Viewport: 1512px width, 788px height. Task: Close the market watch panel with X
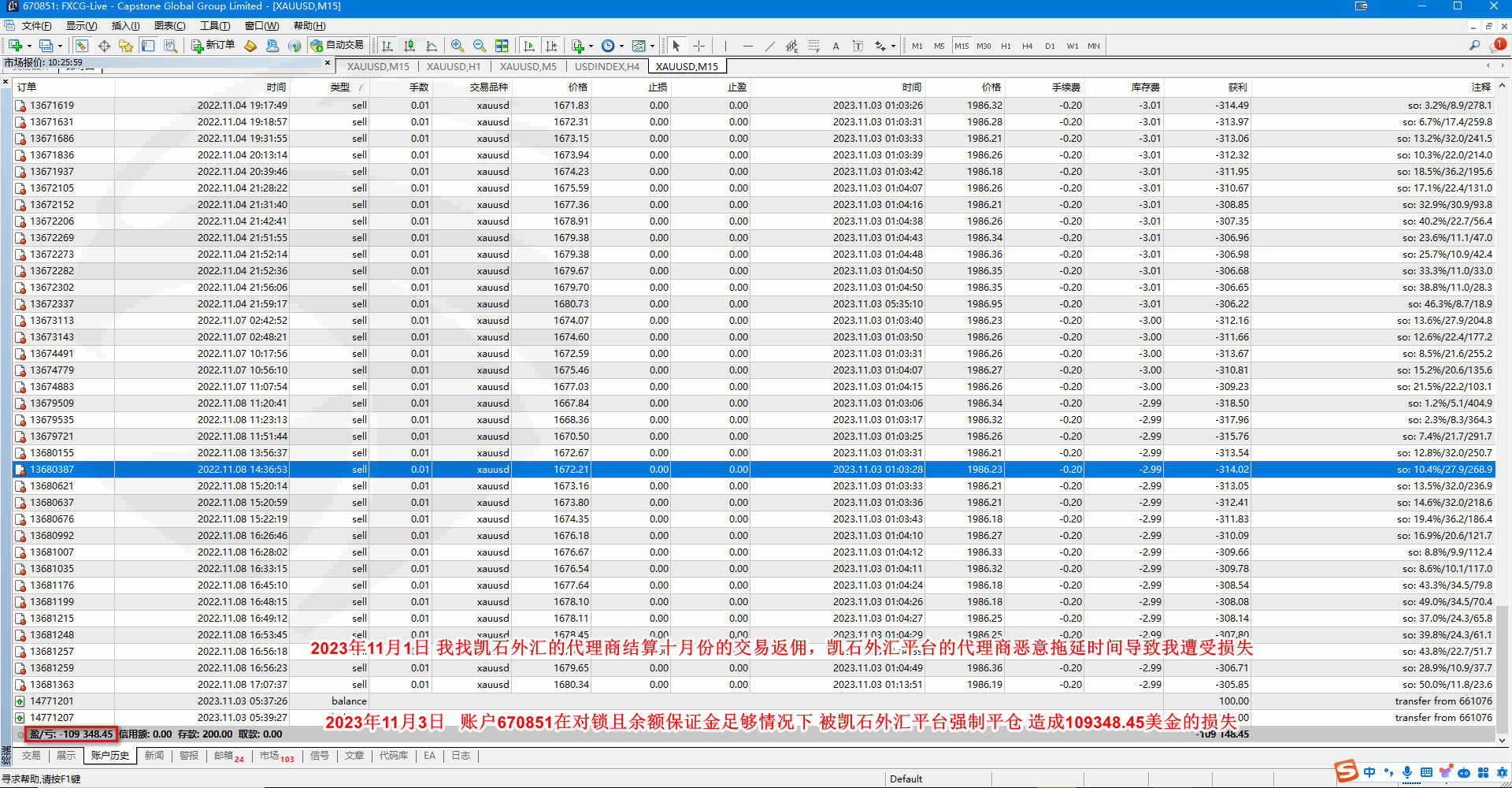(x=328, y=62)
